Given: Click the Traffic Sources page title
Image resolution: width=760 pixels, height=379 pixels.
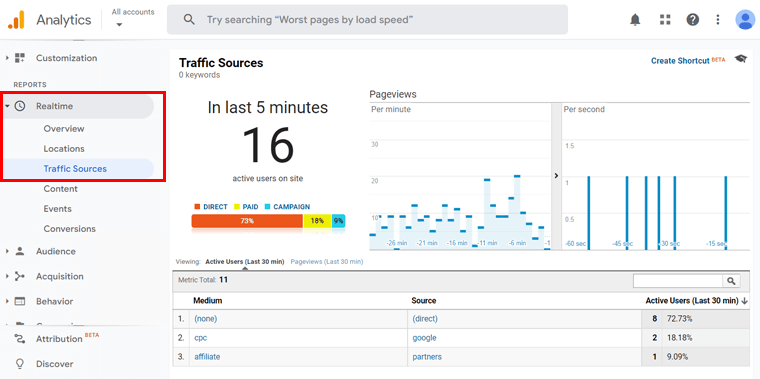Looking at the screenshot, I should [x=221, y=63].
